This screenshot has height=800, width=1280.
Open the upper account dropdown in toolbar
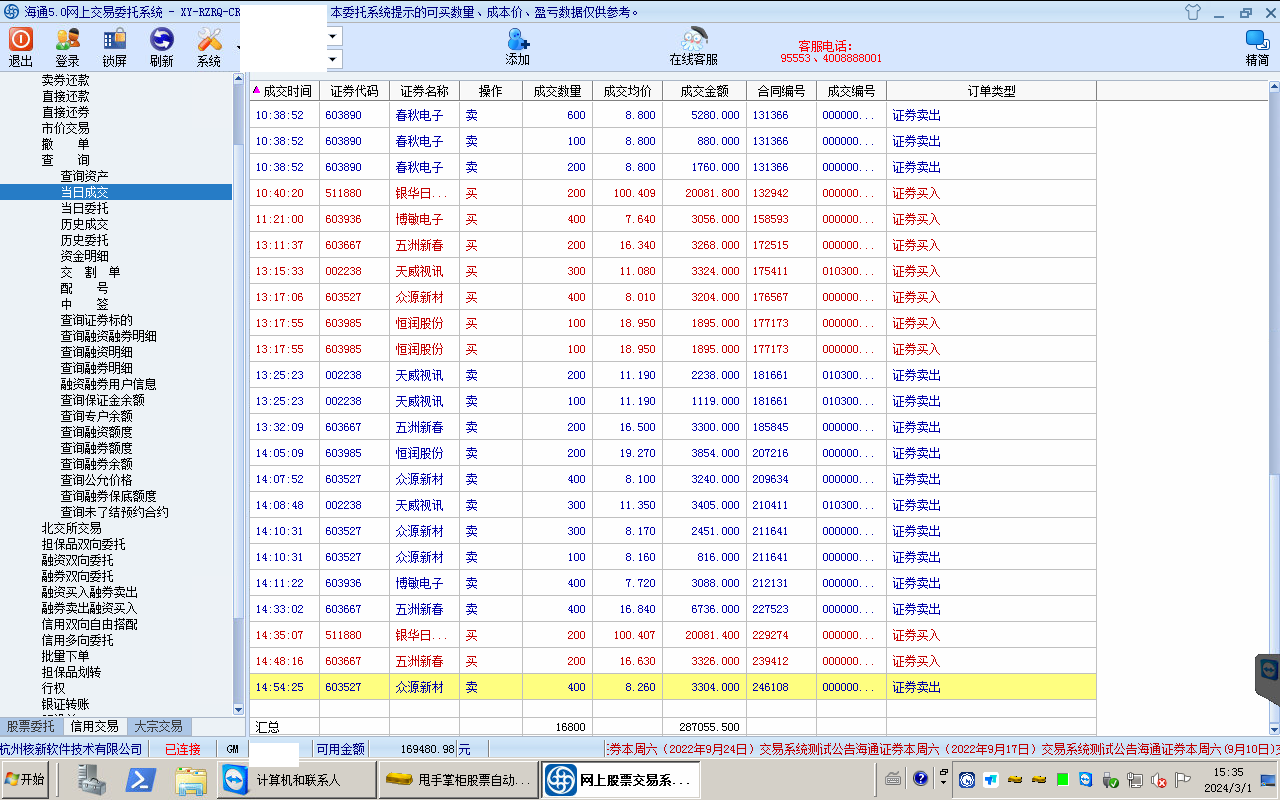coord(334,36)
